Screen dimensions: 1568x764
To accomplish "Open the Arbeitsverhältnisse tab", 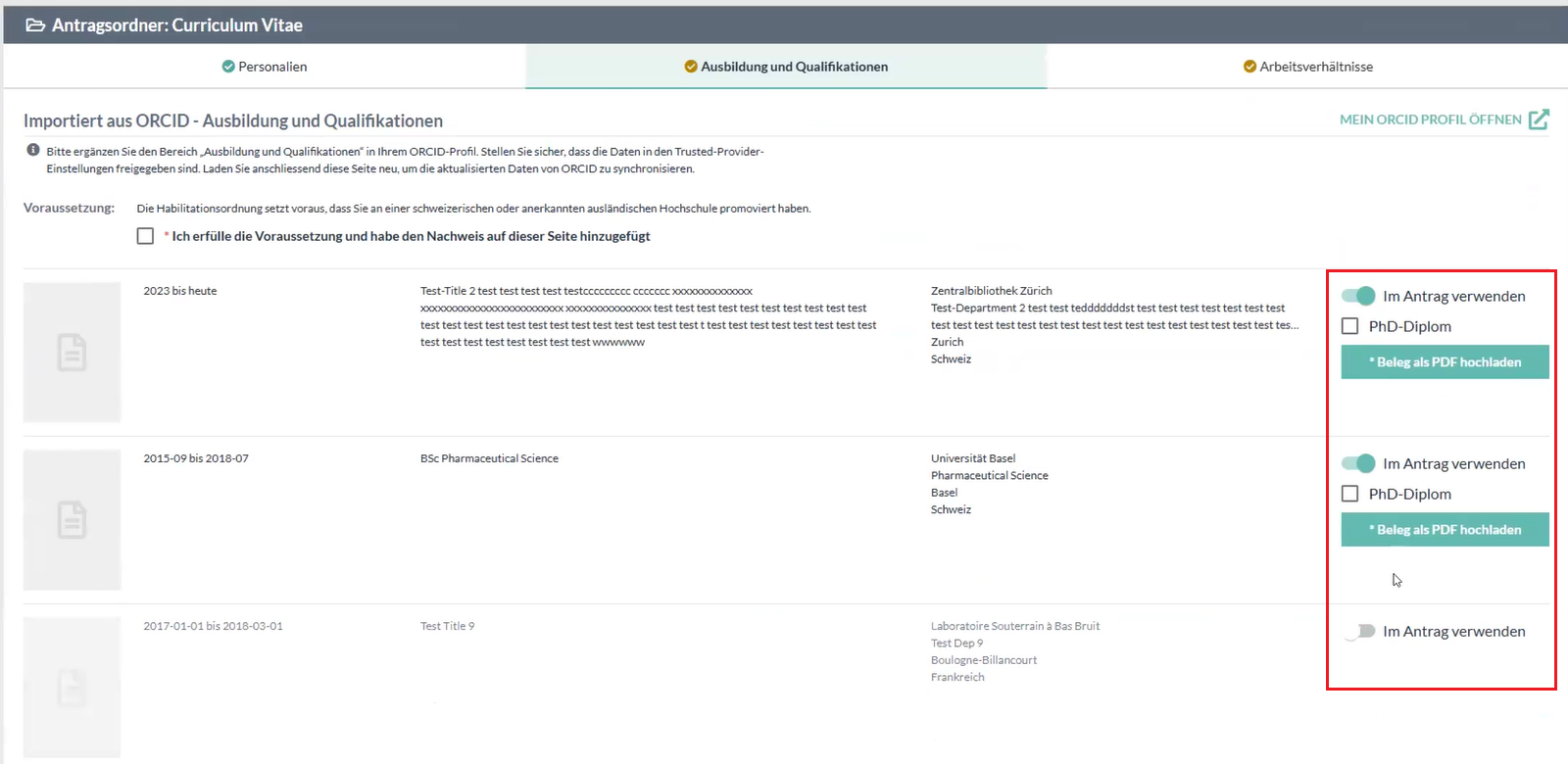I will [x=1308, y=67].
